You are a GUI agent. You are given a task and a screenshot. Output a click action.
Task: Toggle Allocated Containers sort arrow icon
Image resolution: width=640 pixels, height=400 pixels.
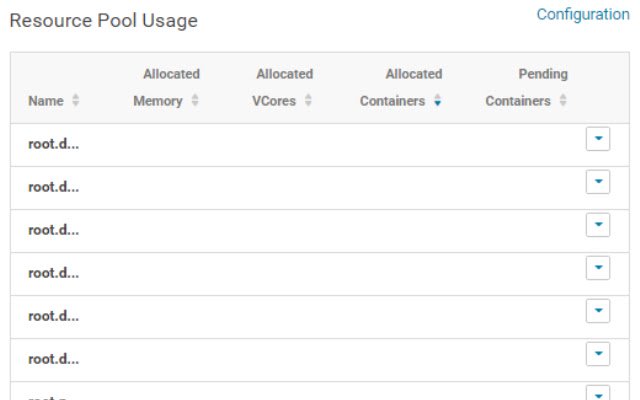(438, 100)
